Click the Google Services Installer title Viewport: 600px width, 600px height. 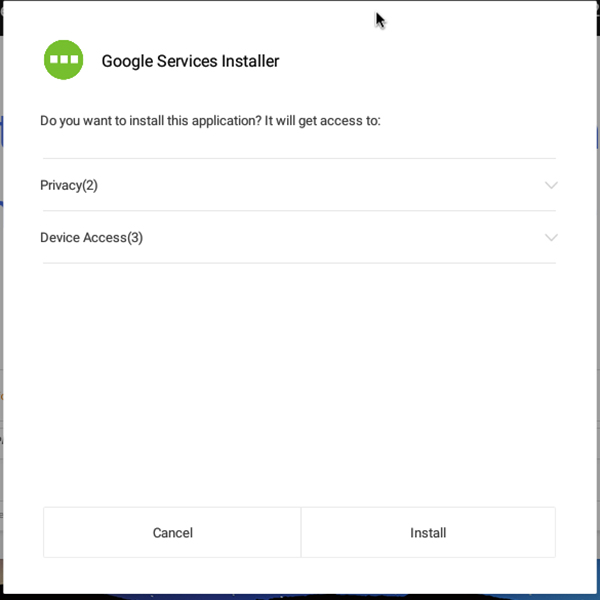(x=190, y=61)
